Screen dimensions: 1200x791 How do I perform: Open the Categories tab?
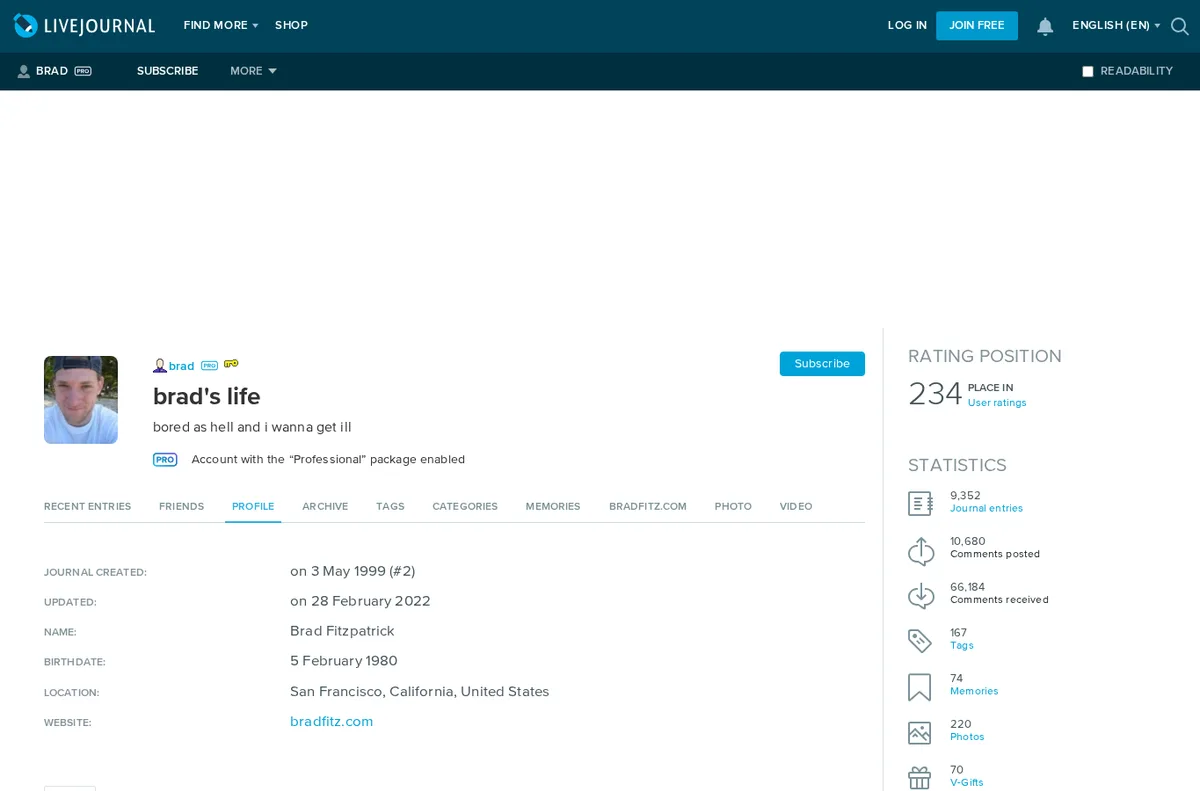coord(465,507)
